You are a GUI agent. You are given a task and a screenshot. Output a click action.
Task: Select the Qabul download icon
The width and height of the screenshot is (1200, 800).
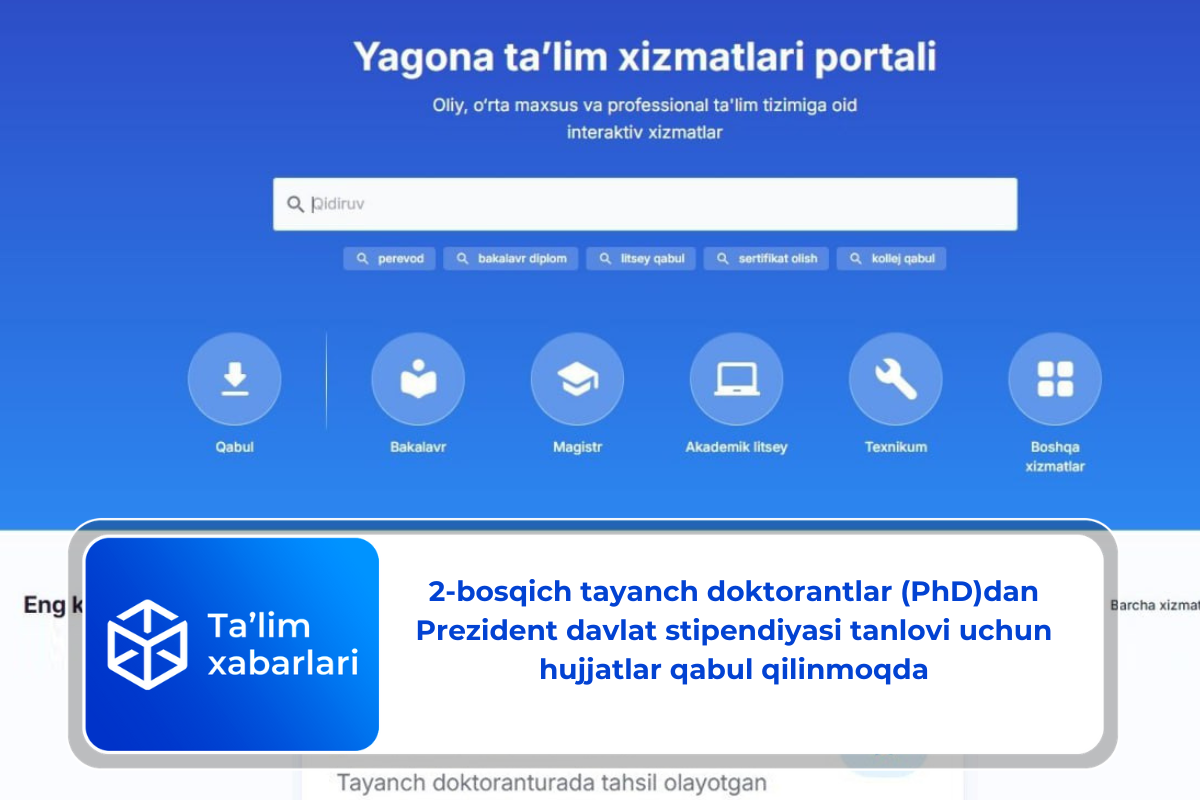click(234, 379)
